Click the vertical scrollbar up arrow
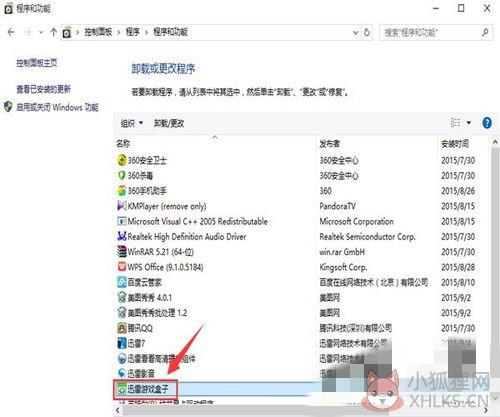This screenshot has height=417, width=500. pyautogui.click(x=495, y=142)
